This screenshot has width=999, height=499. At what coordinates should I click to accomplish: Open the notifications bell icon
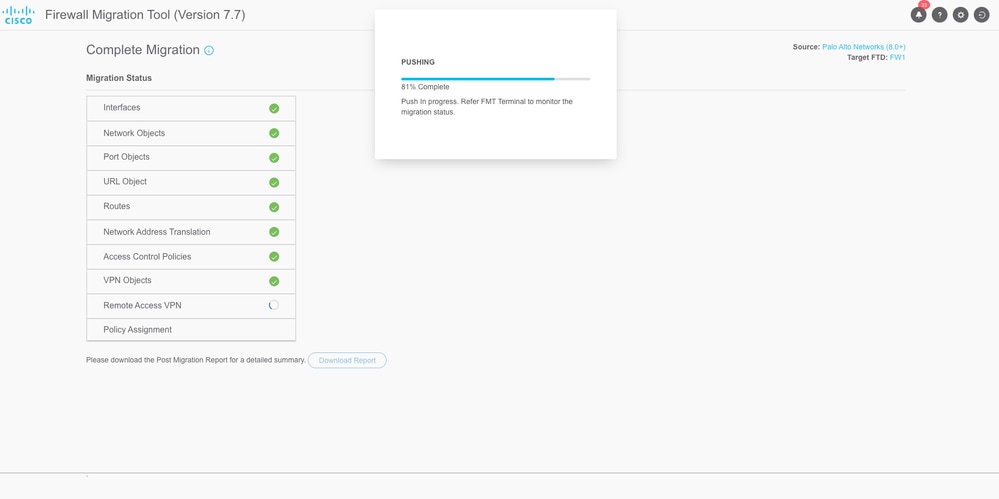pyautogui.click(x=918, y=15)
